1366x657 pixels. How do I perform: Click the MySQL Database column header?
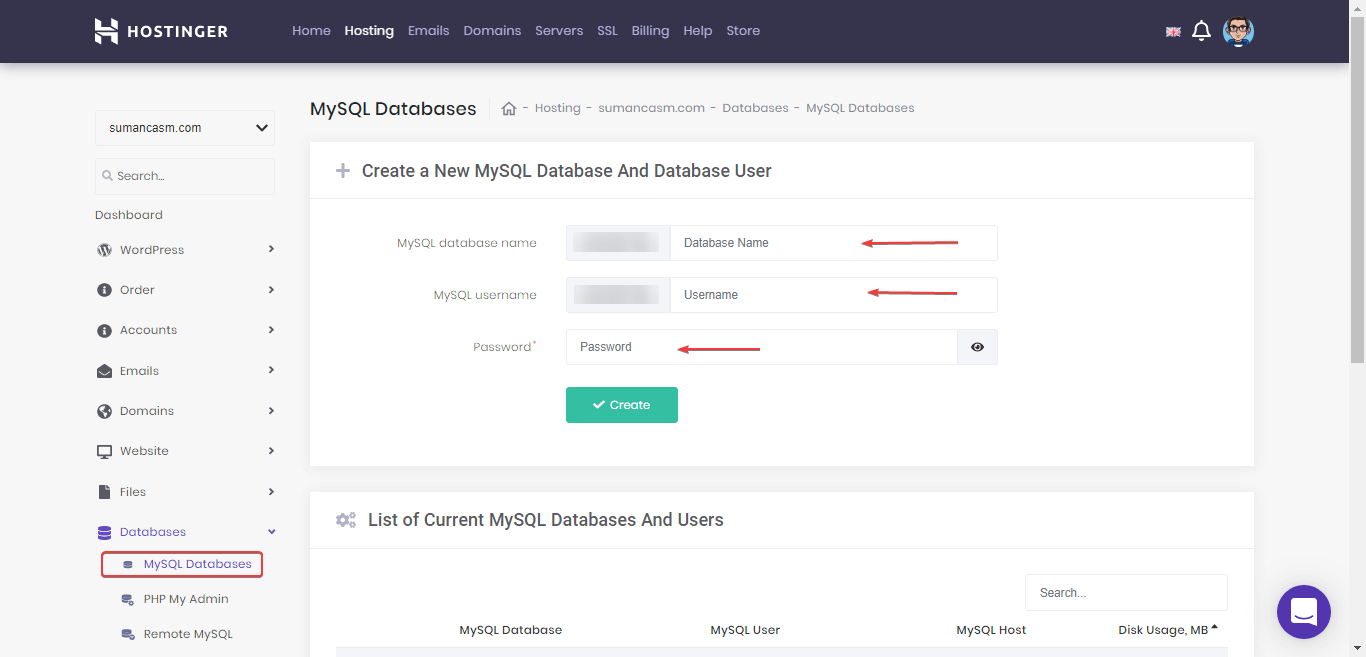pyautogui.click(x=511, y=630)
